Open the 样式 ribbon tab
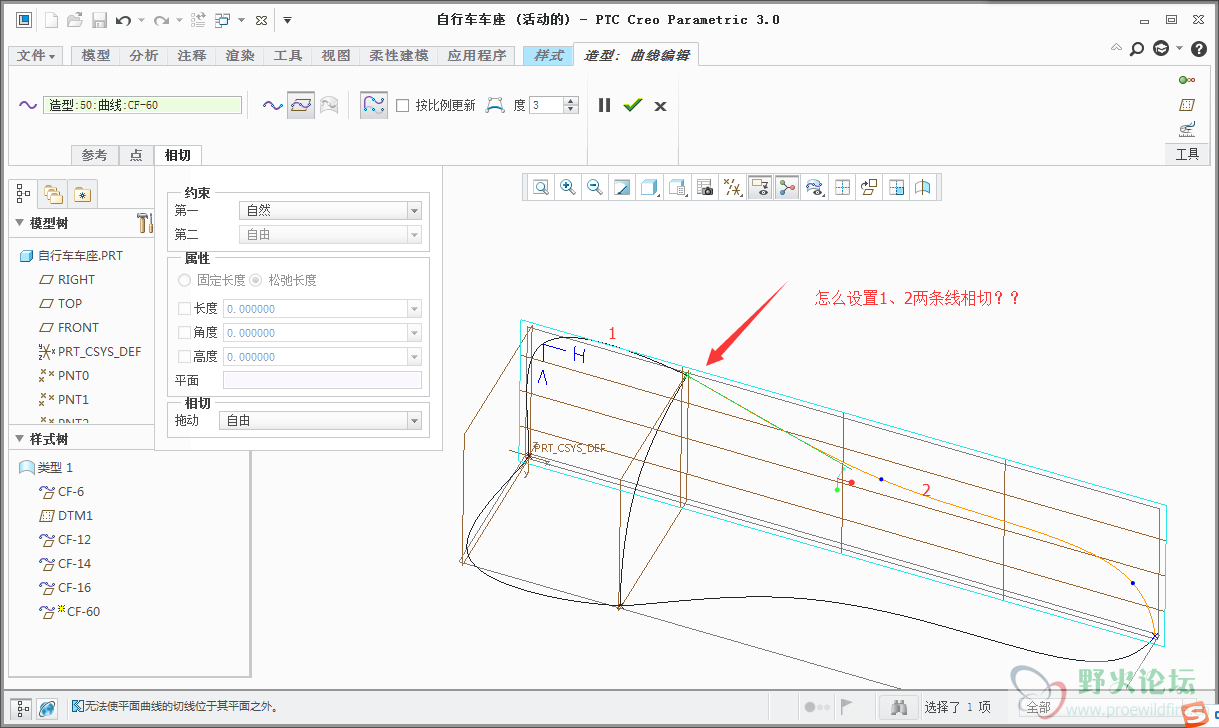 pos(548,56)
